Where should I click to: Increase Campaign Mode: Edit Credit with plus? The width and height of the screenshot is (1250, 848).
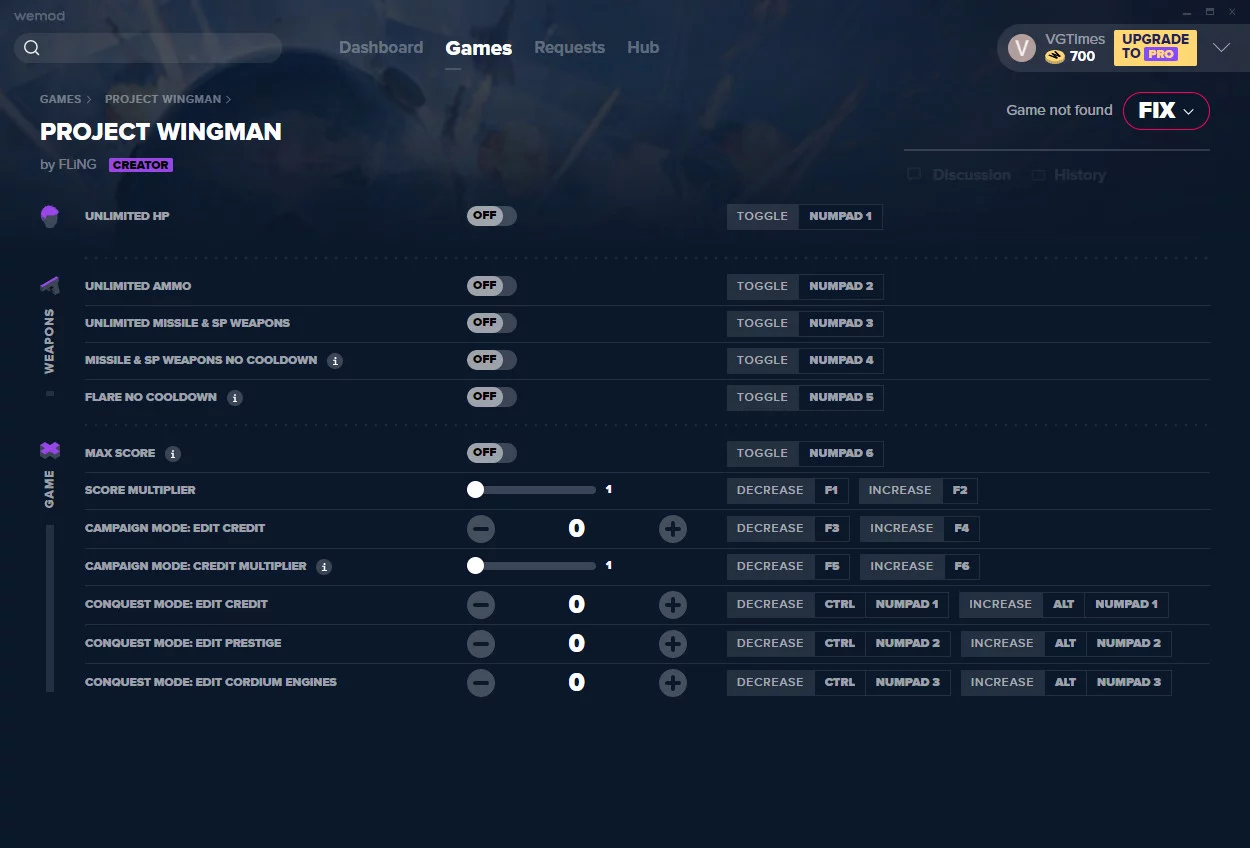tap(673, 529)
